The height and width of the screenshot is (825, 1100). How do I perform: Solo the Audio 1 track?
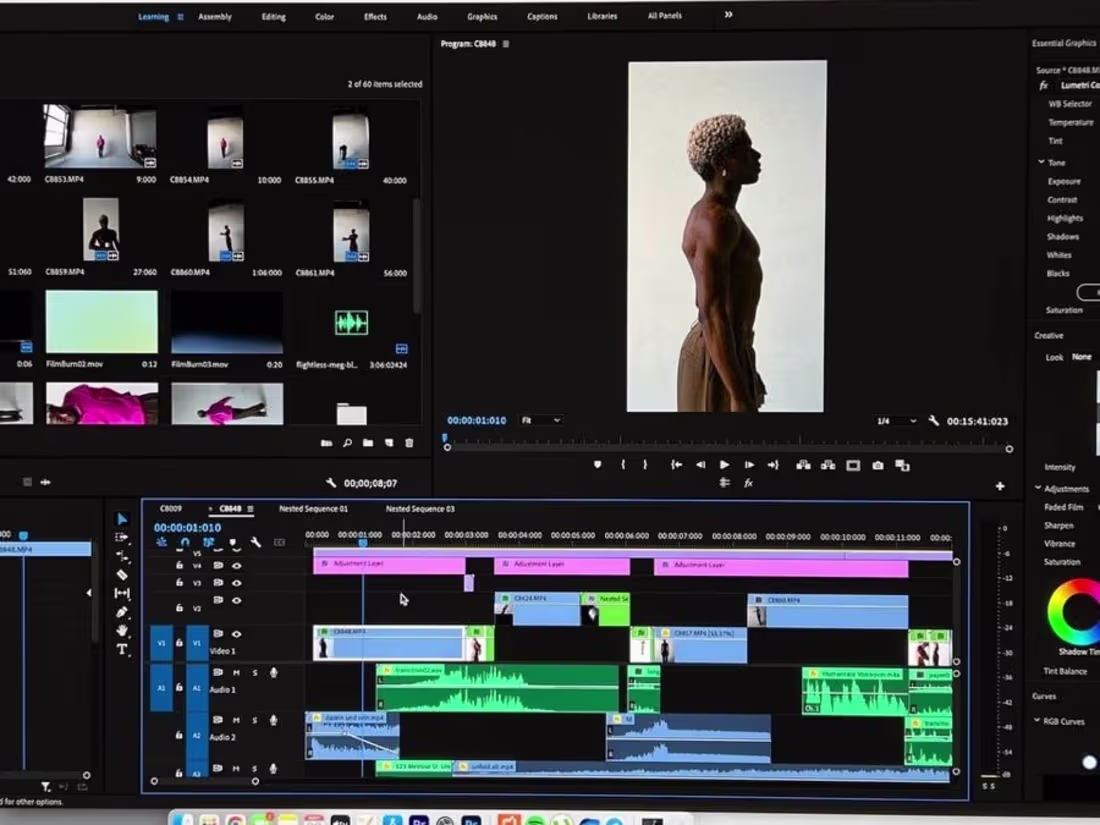pyautogui.click(x=255, y=672)
